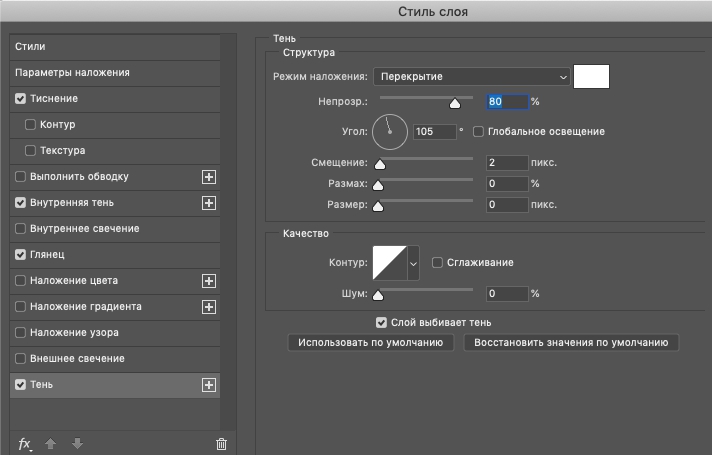Click plus icon next to Наложение цвета
Screen dimensions: 712x455
[x=209, y=281]
